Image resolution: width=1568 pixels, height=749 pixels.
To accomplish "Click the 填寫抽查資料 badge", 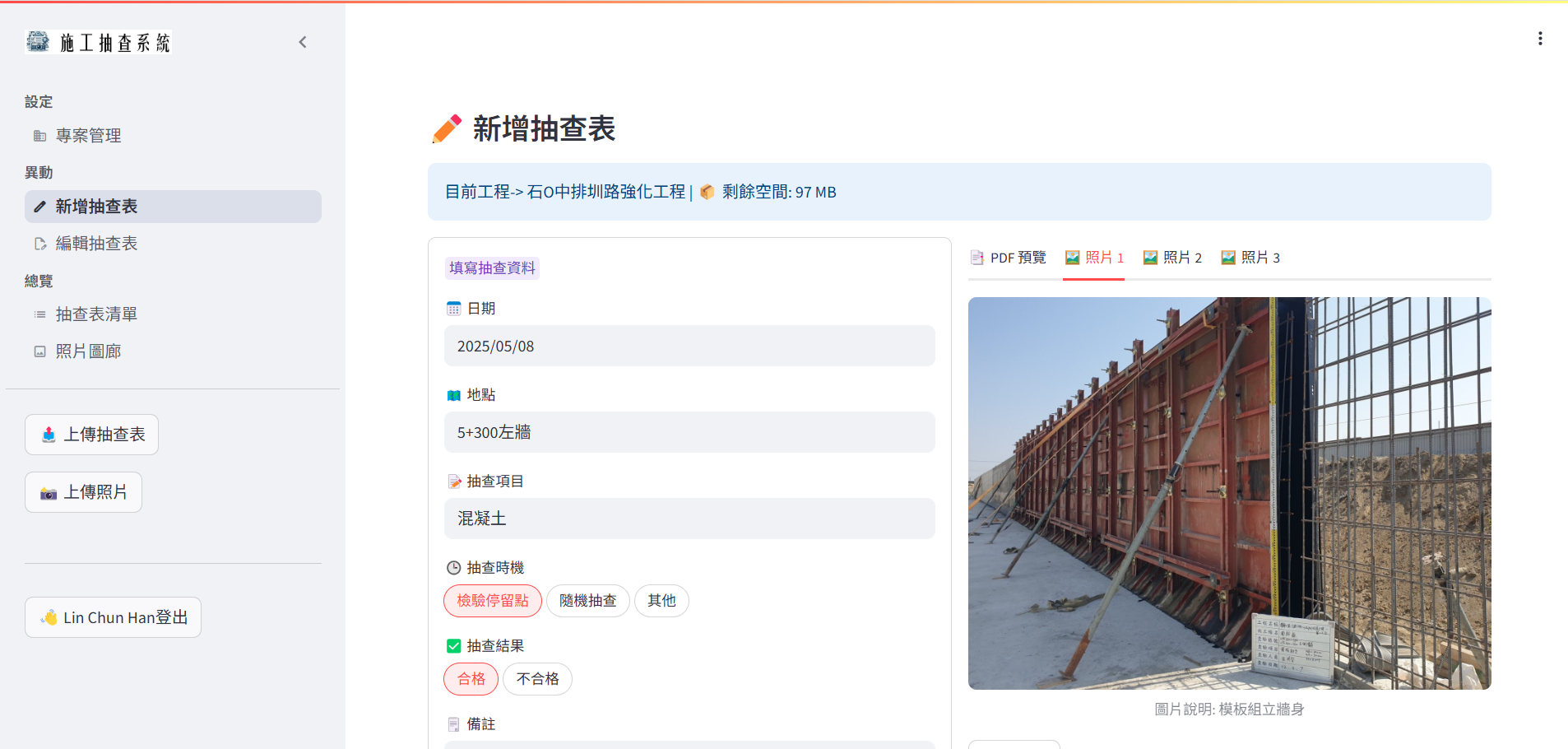I will click(492, 268).
